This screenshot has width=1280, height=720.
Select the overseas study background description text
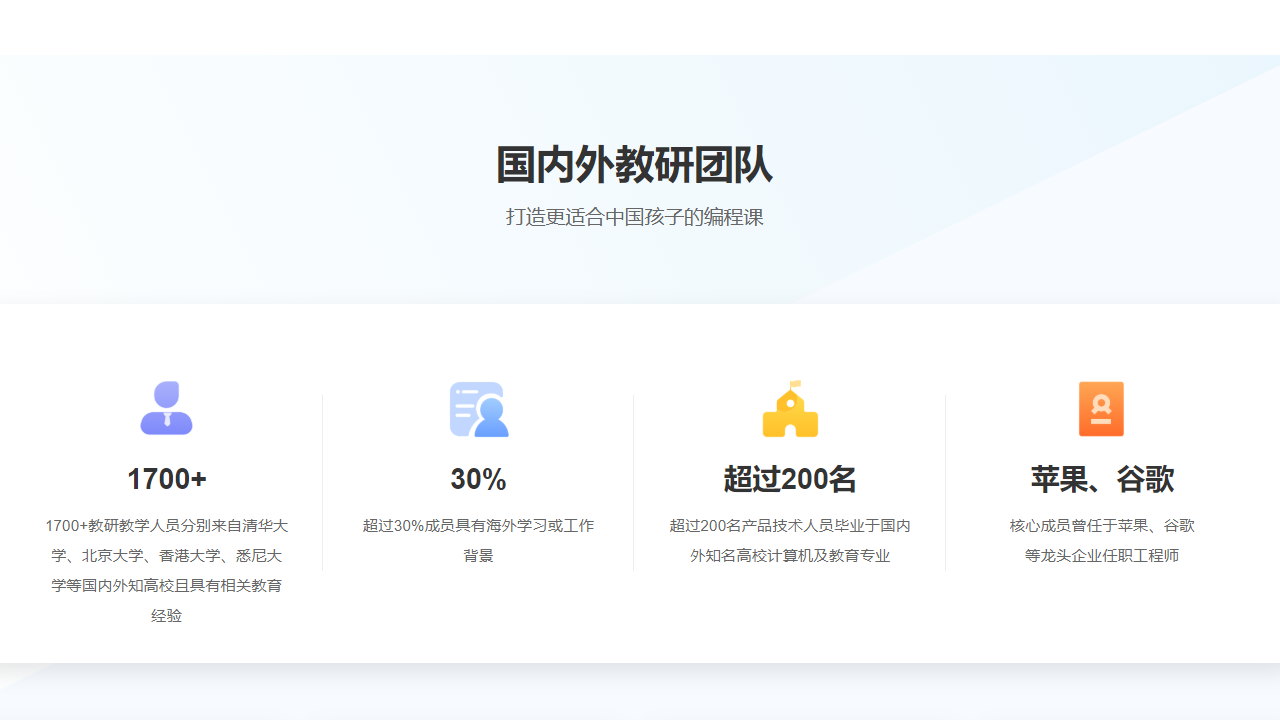(x=478, y=540)
